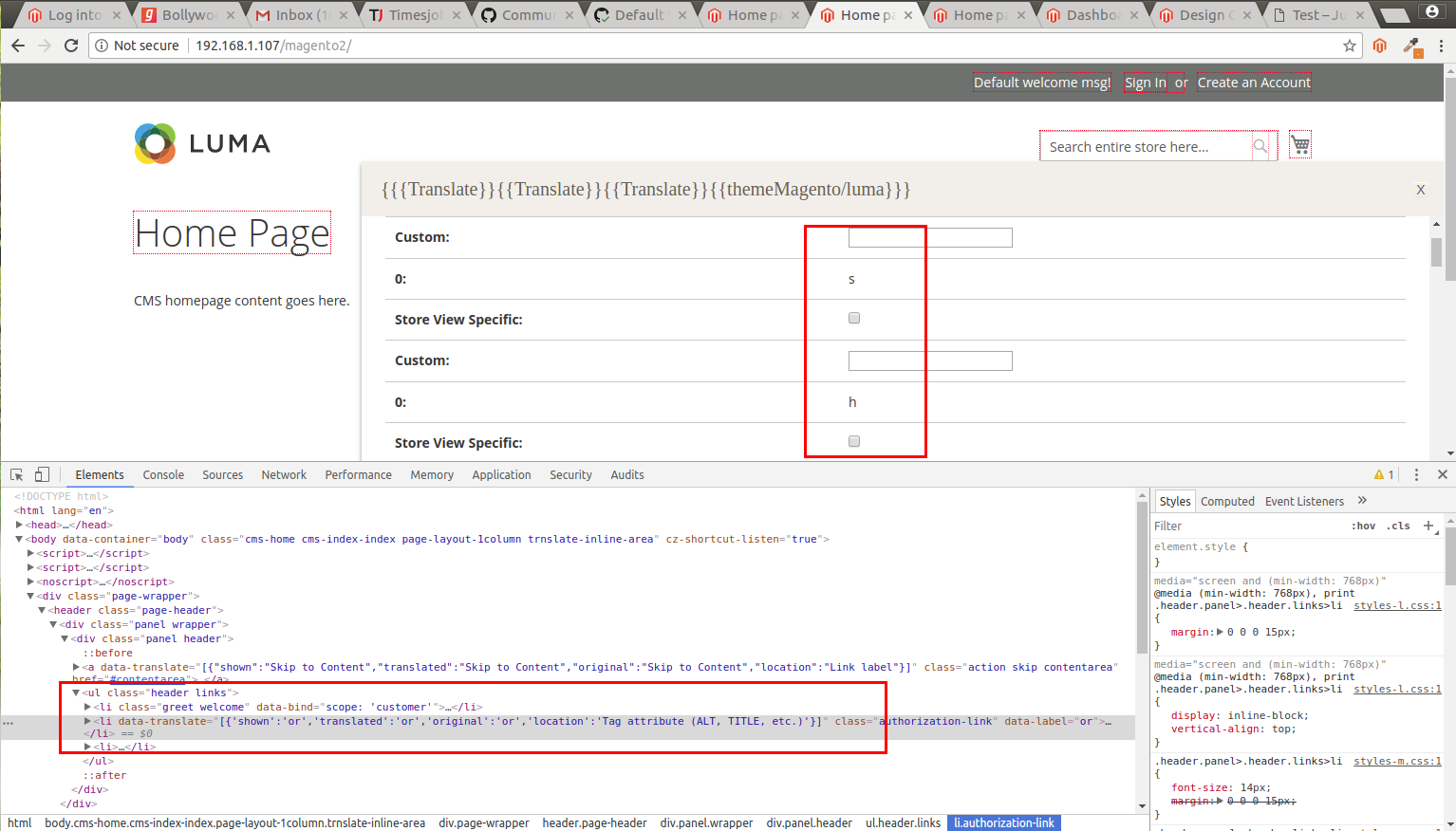Screen dimensions: 1456x831
Task: Collapse the ul header links node
Action: (76, 692)
